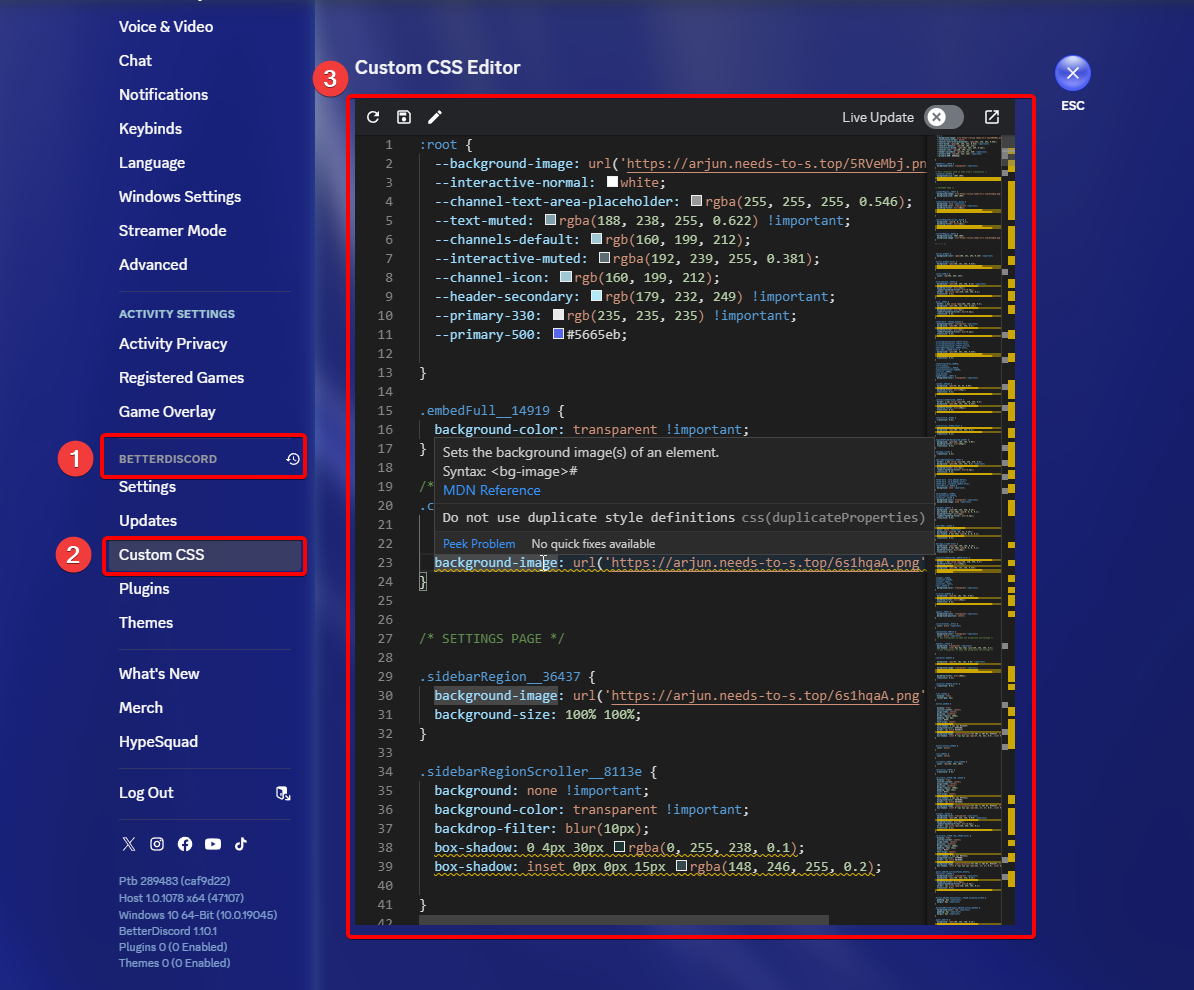Image resolution: width=1194 pixels, height=990 pixels.
Task: Open Advanced settings
Action: [153, 265]
